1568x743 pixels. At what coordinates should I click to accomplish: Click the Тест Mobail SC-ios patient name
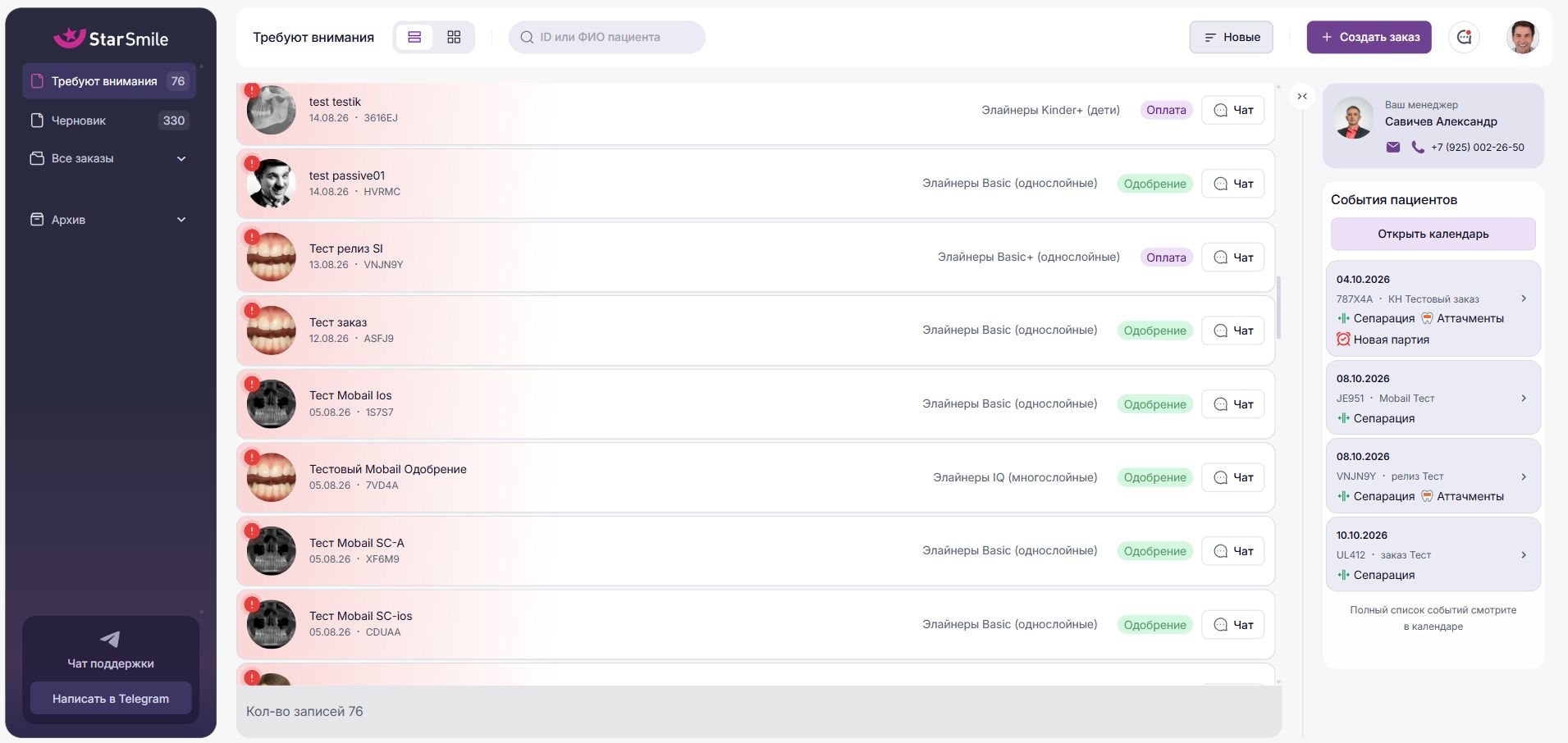(361, 616)
